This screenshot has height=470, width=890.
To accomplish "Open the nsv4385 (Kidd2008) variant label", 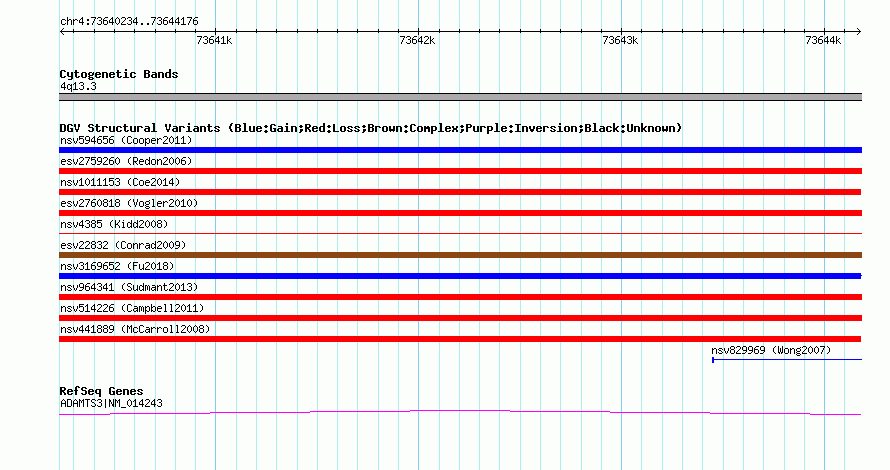I will click(114, 224).
